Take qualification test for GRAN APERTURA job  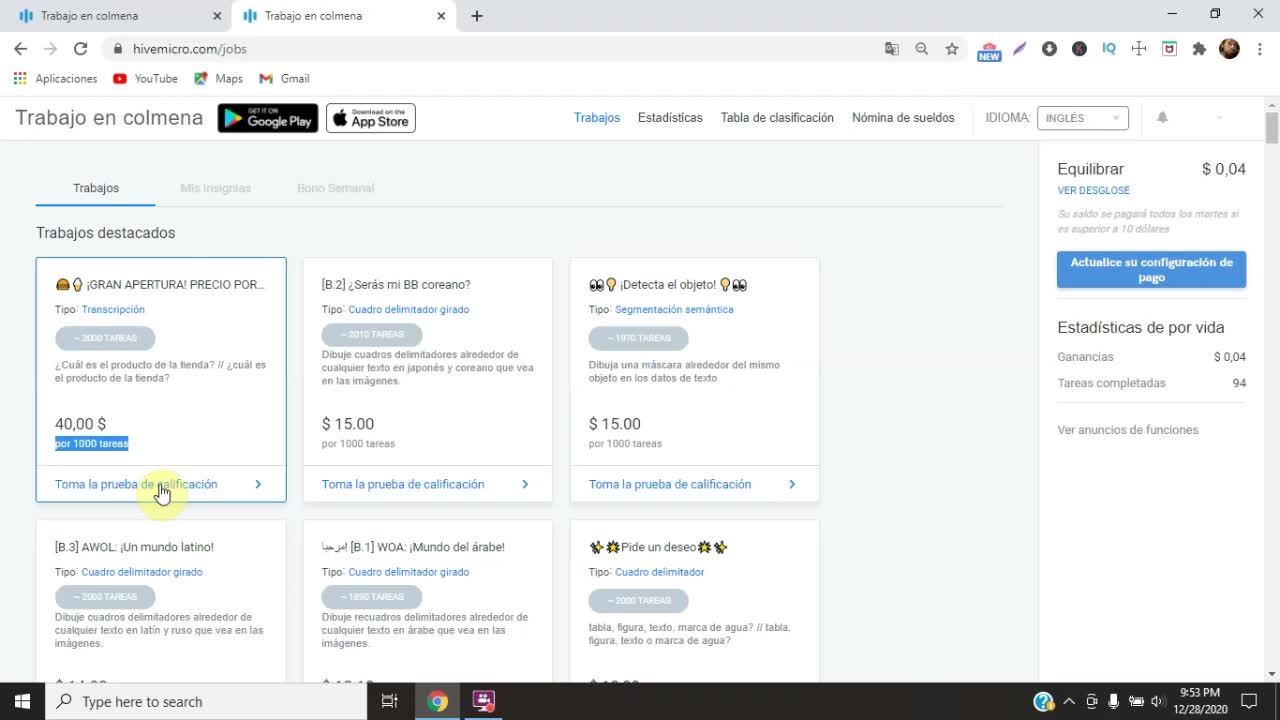point(136,484)
